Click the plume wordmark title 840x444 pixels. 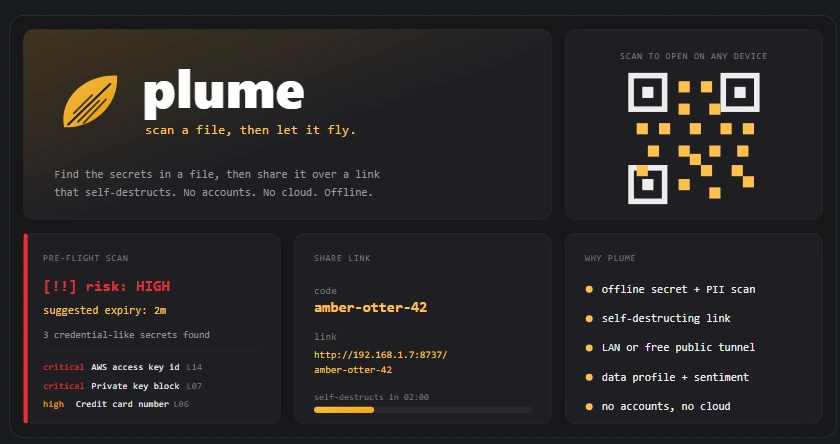[x=224, y=94]
